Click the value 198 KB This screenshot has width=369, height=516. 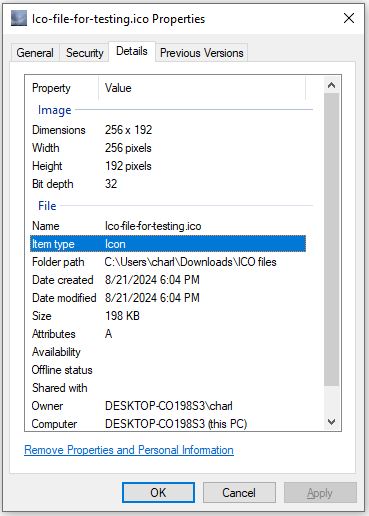click(122, 316)
